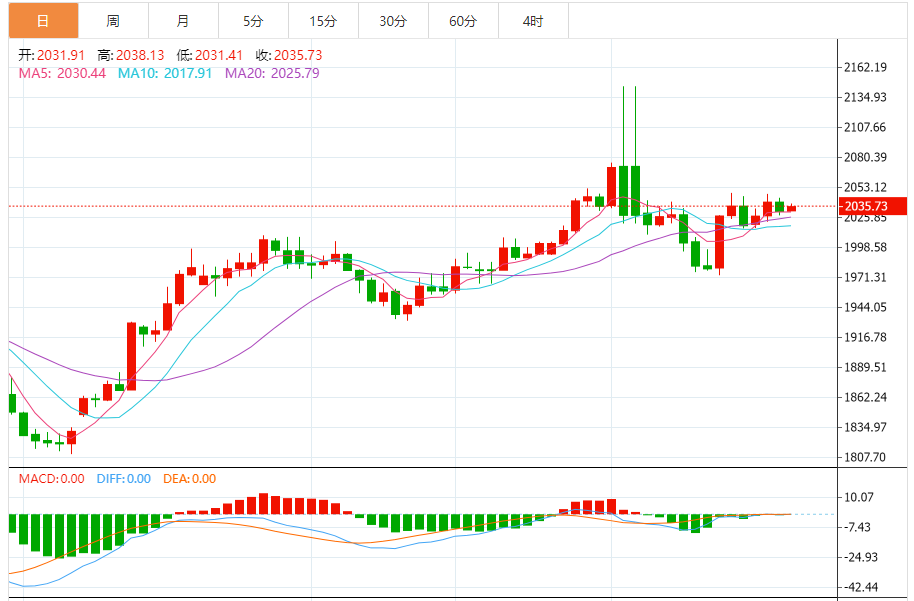Image resolution: width=914 pixels, height=601 pixels.
Task: Open the 60分 timeframe tab
Action: tap(463, 21)
